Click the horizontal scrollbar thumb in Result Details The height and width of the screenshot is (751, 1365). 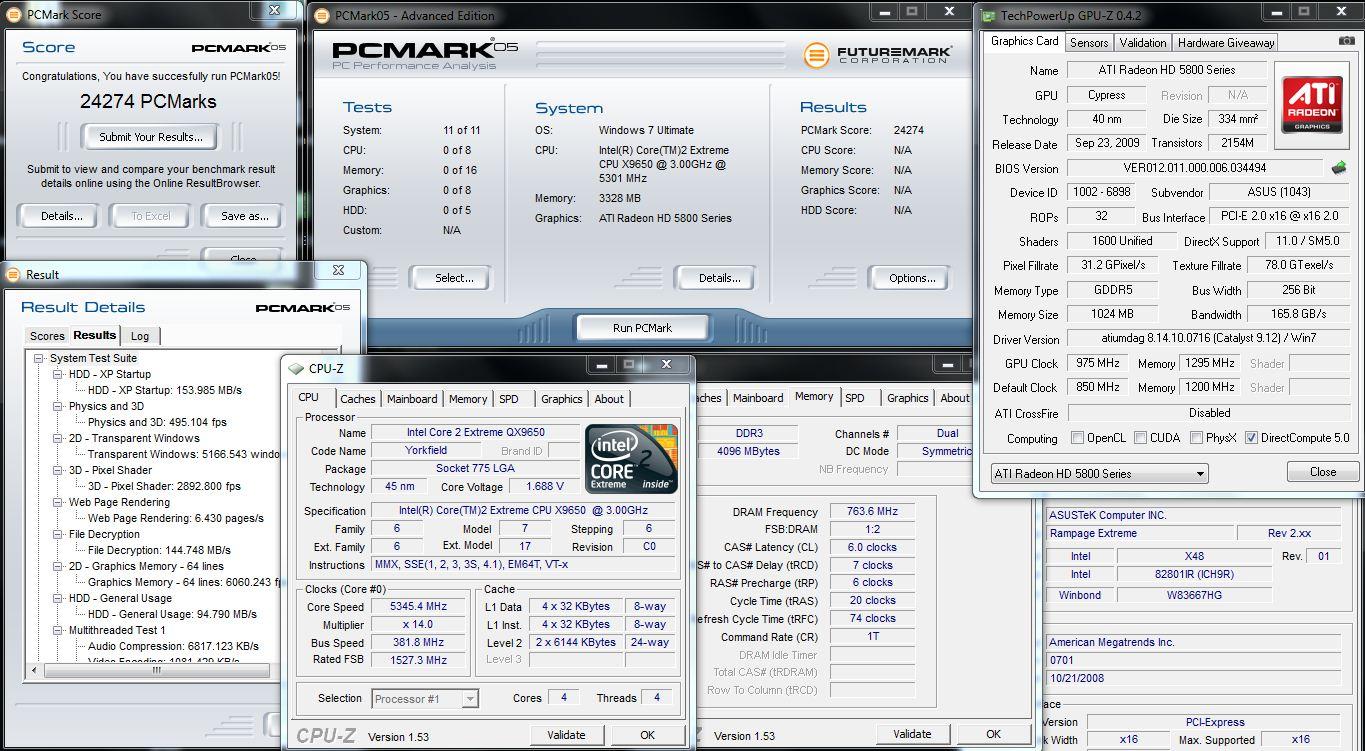tap(156, 670)
